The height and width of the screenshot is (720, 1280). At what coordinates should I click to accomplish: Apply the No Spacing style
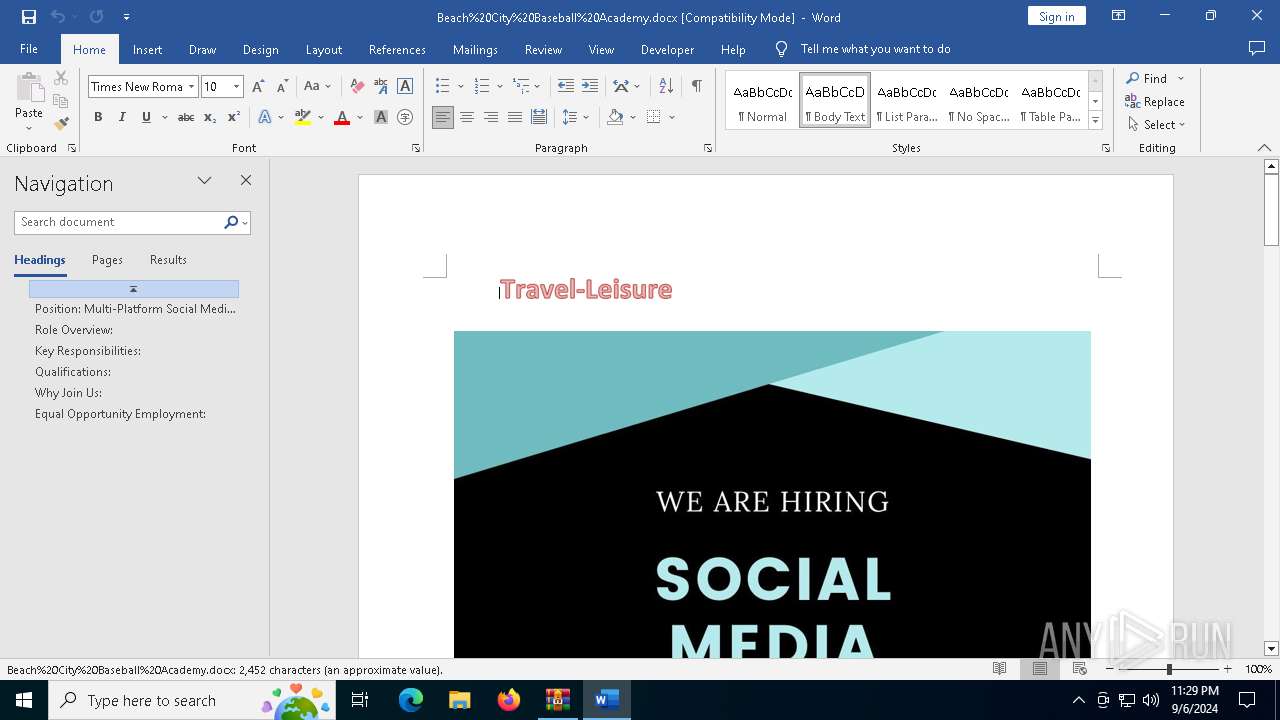click(x=979, y=101)
